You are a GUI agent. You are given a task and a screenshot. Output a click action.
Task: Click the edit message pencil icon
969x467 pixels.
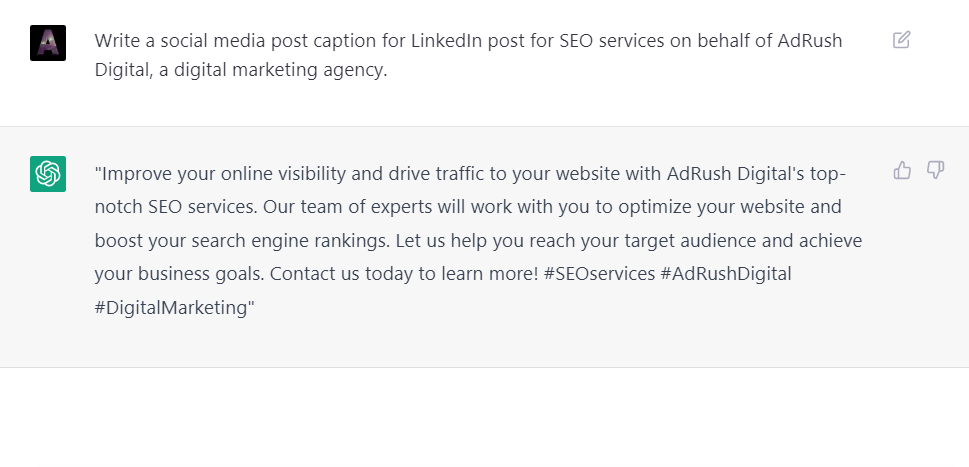pos(901,40)
